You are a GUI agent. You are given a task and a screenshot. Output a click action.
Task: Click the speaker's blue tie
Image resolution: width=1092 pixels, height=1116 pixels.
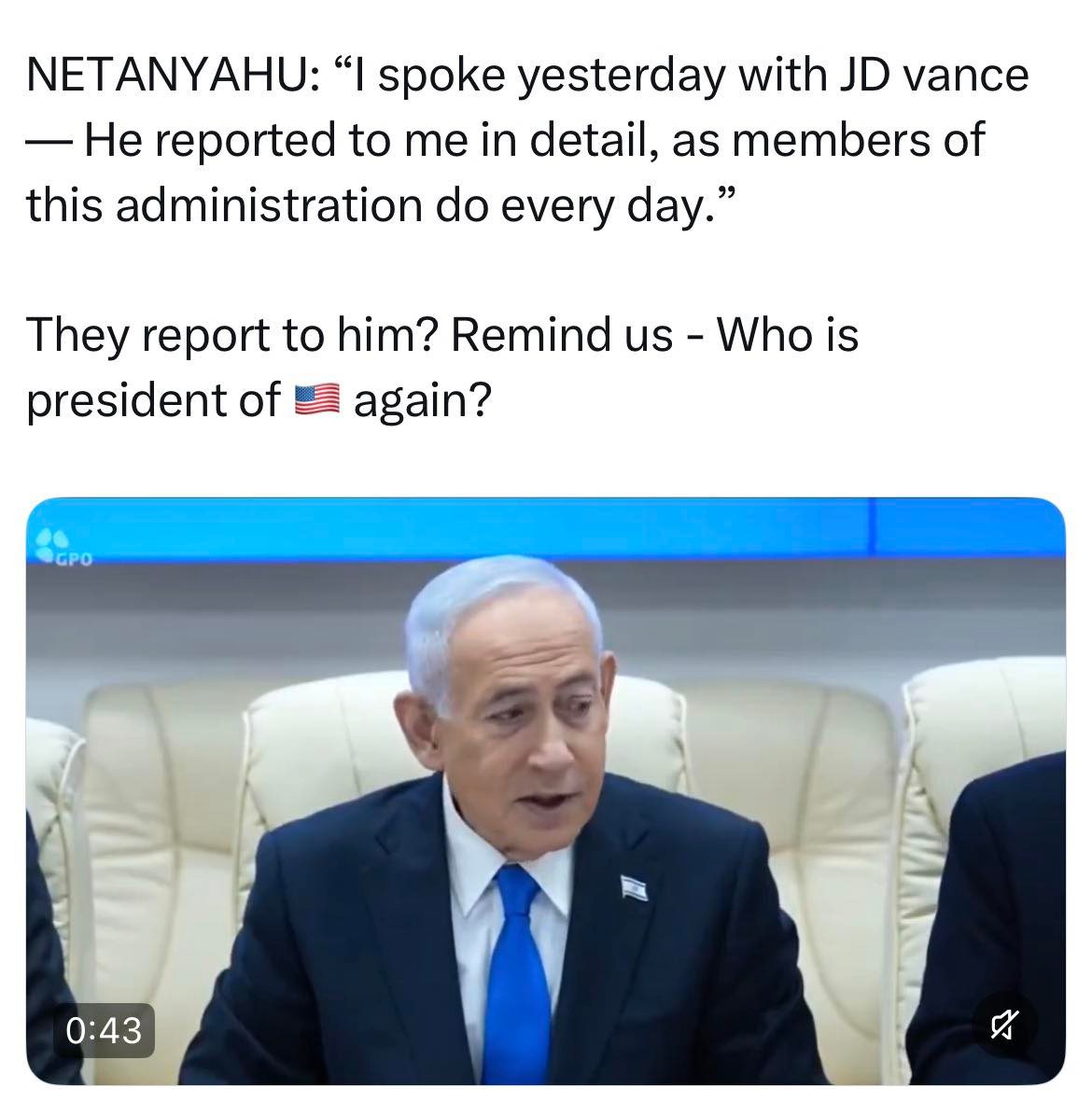click(x=517, y=975)
